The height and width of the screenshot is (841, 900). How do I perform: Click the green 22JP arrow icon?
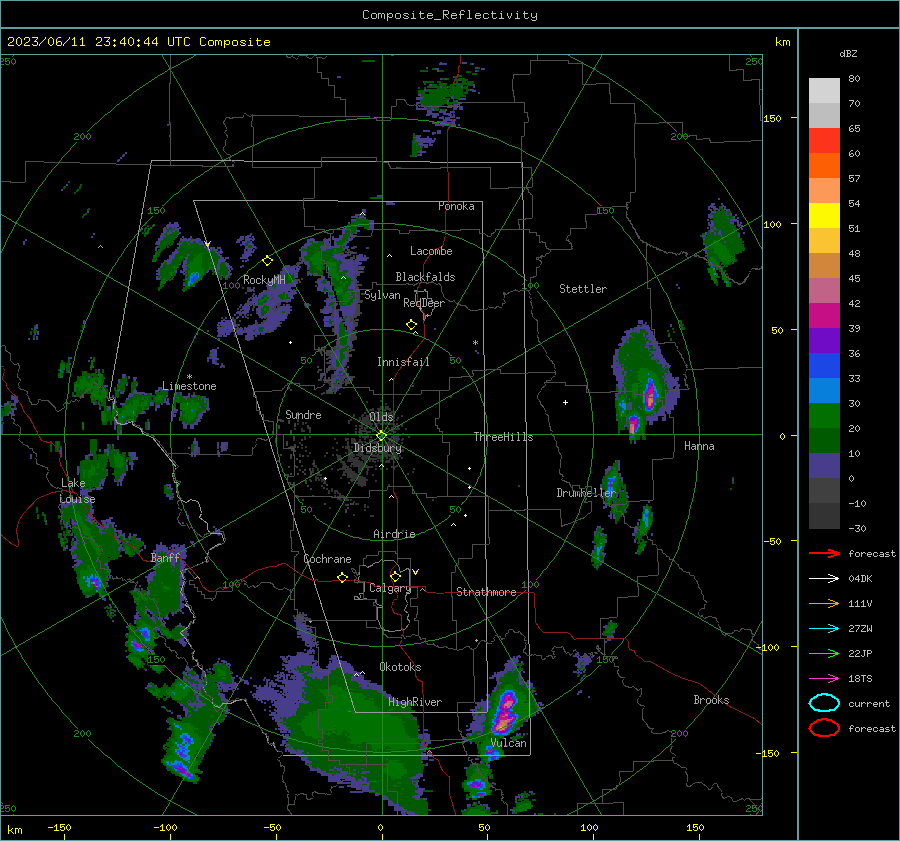pos(824,653)
